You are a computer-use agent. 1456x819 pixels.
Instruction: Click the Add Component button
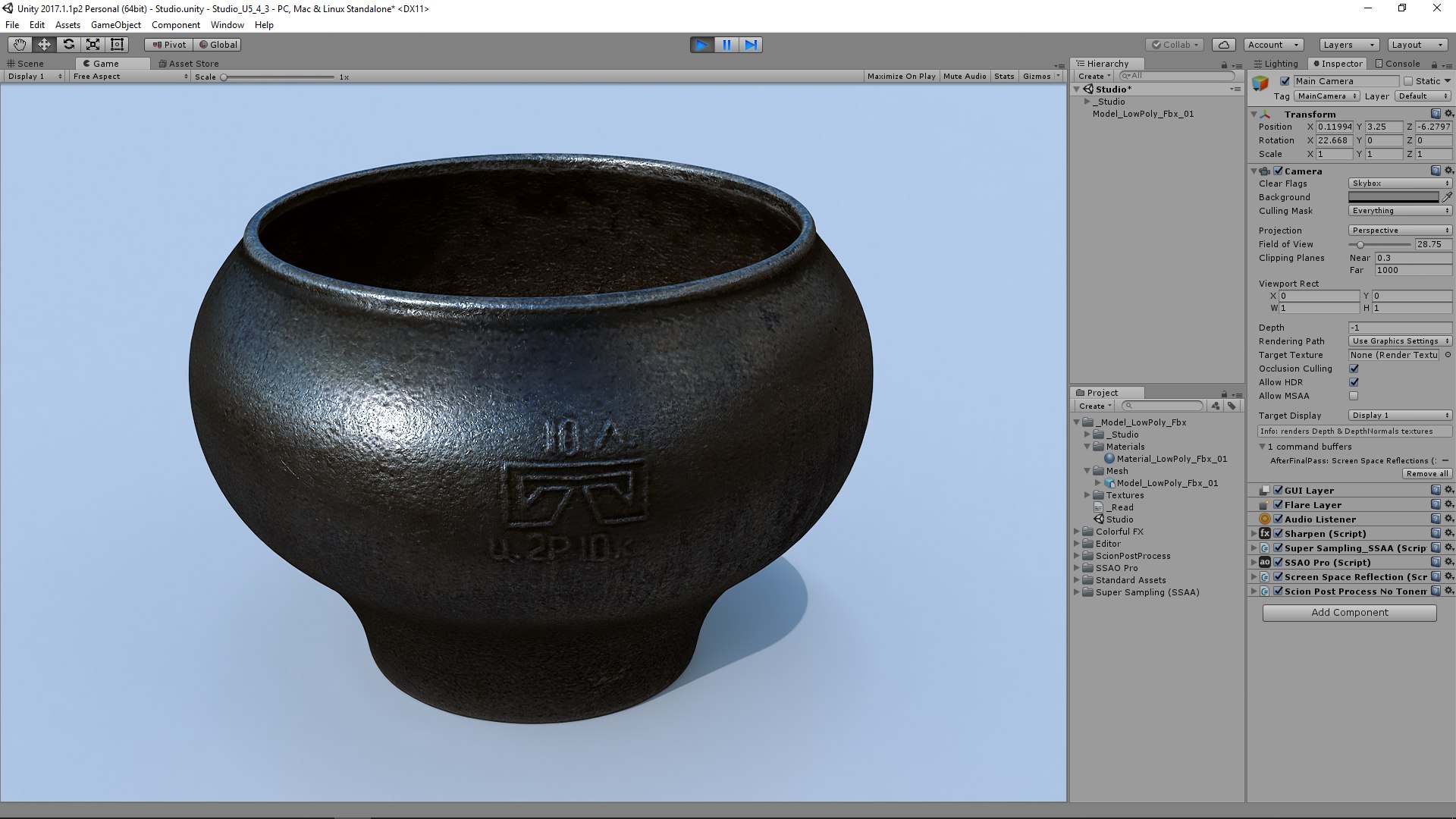pyautogui.click(x=1349, y=613)
